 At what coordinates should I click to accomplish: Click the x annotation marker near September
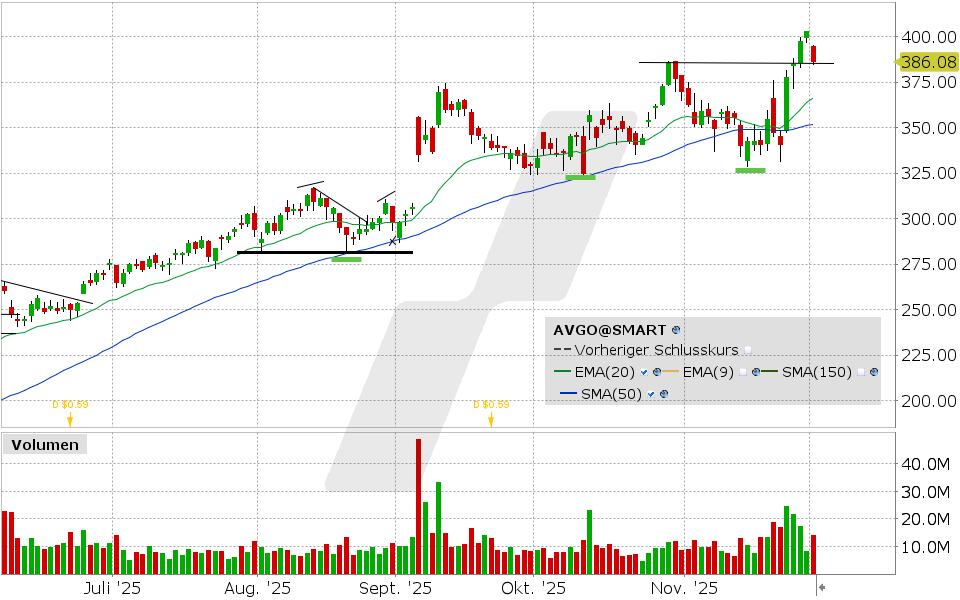pos(392,241)
